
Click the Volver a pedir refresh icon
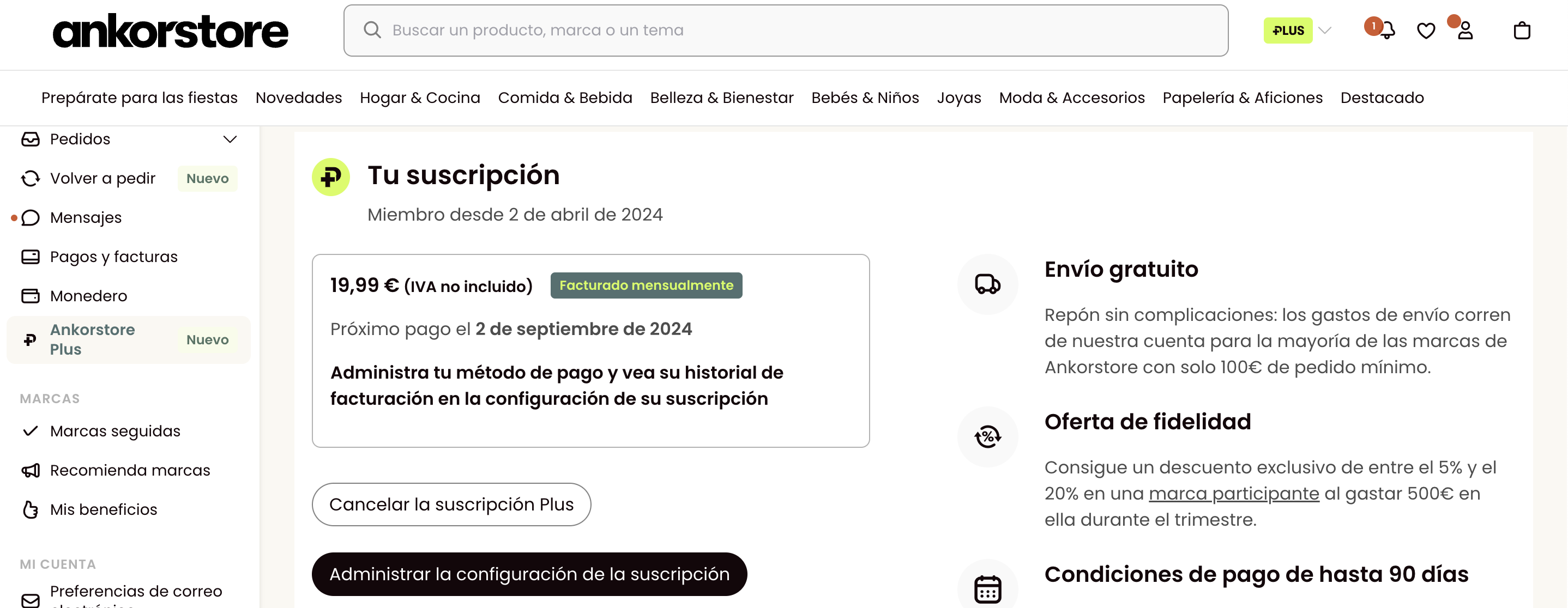coord(31,178)
